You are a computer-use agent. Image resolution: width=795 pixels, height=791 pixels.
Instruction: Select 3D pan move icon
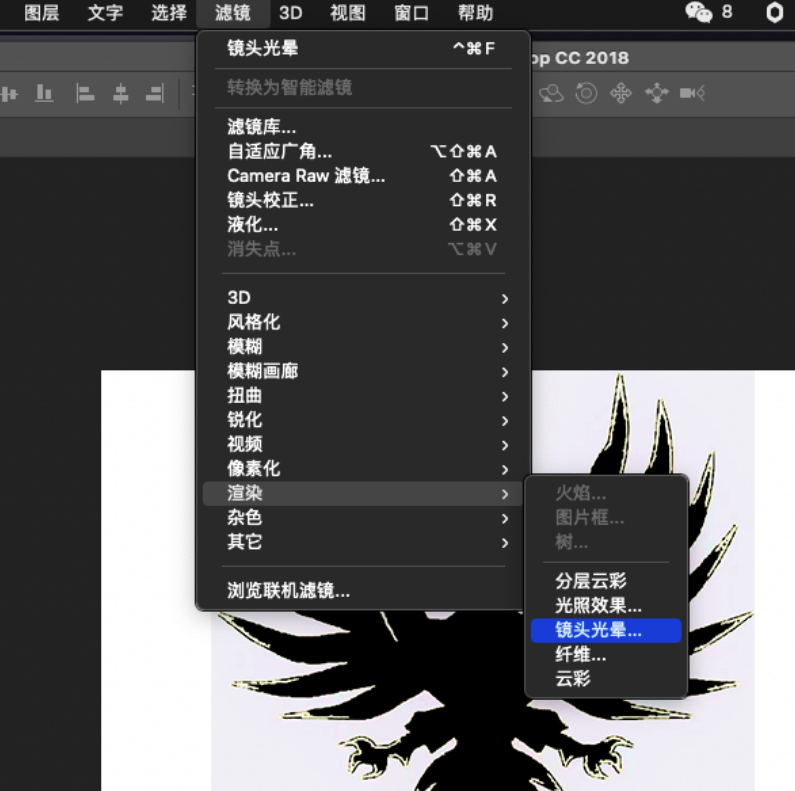(x=621, y=93)
